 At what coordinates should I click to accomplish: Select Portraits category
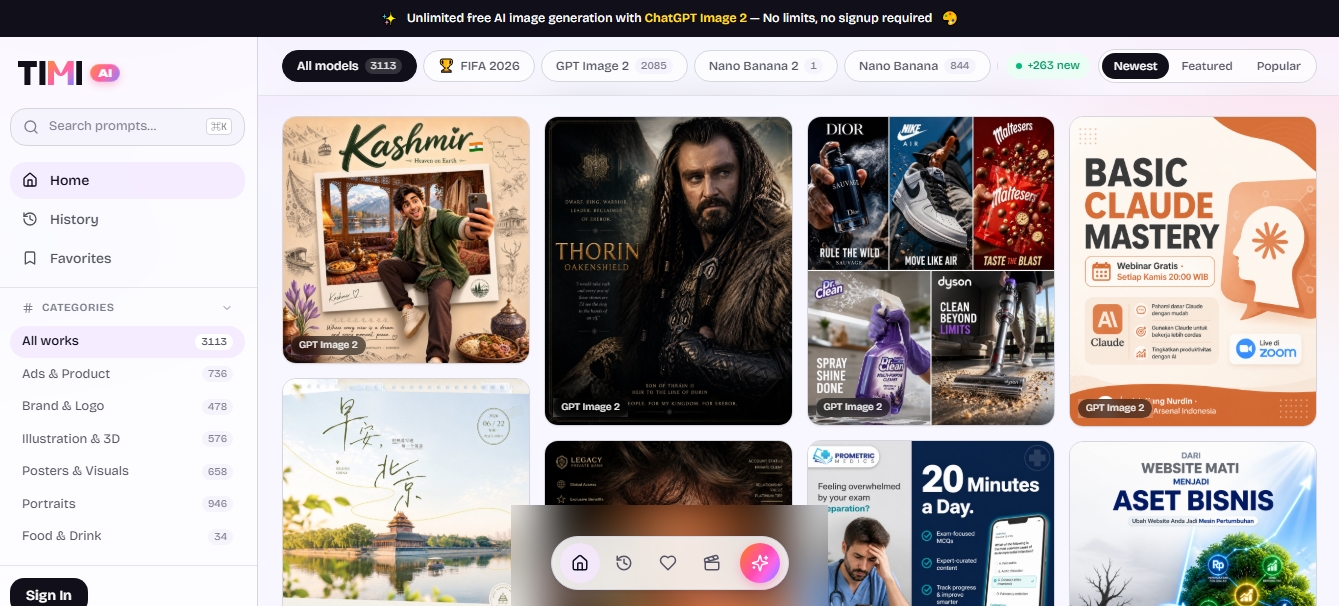127,504
